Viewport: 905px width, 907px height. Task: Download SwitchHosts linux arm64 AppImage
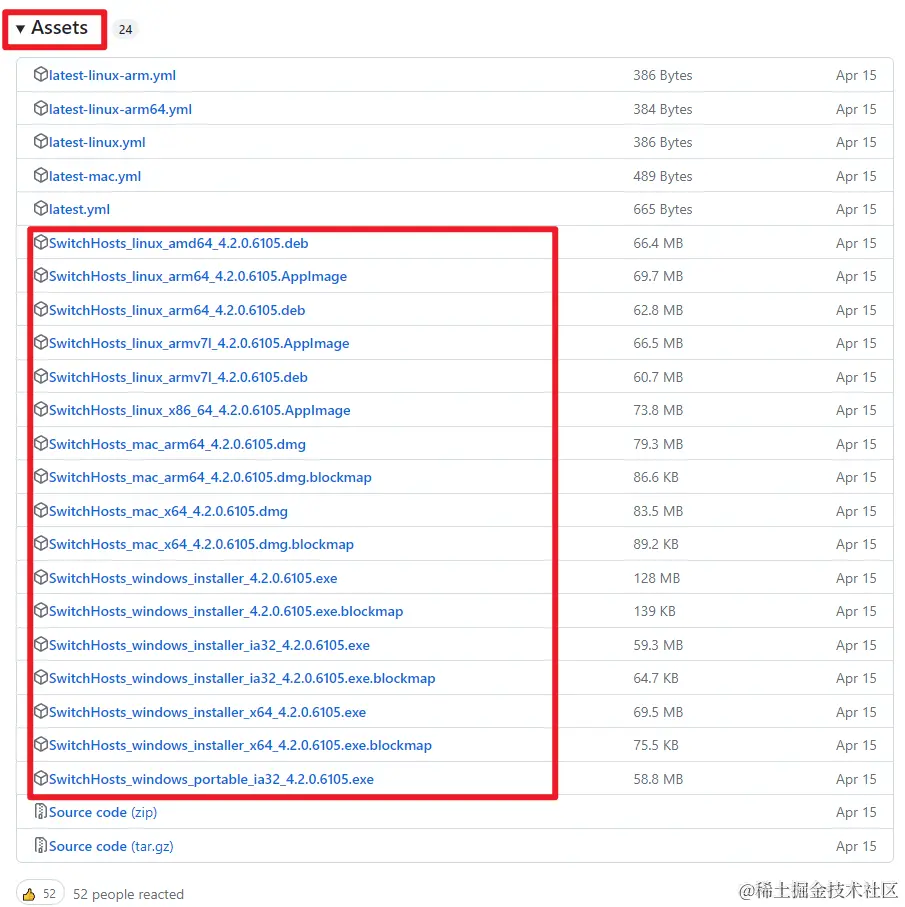198,276
